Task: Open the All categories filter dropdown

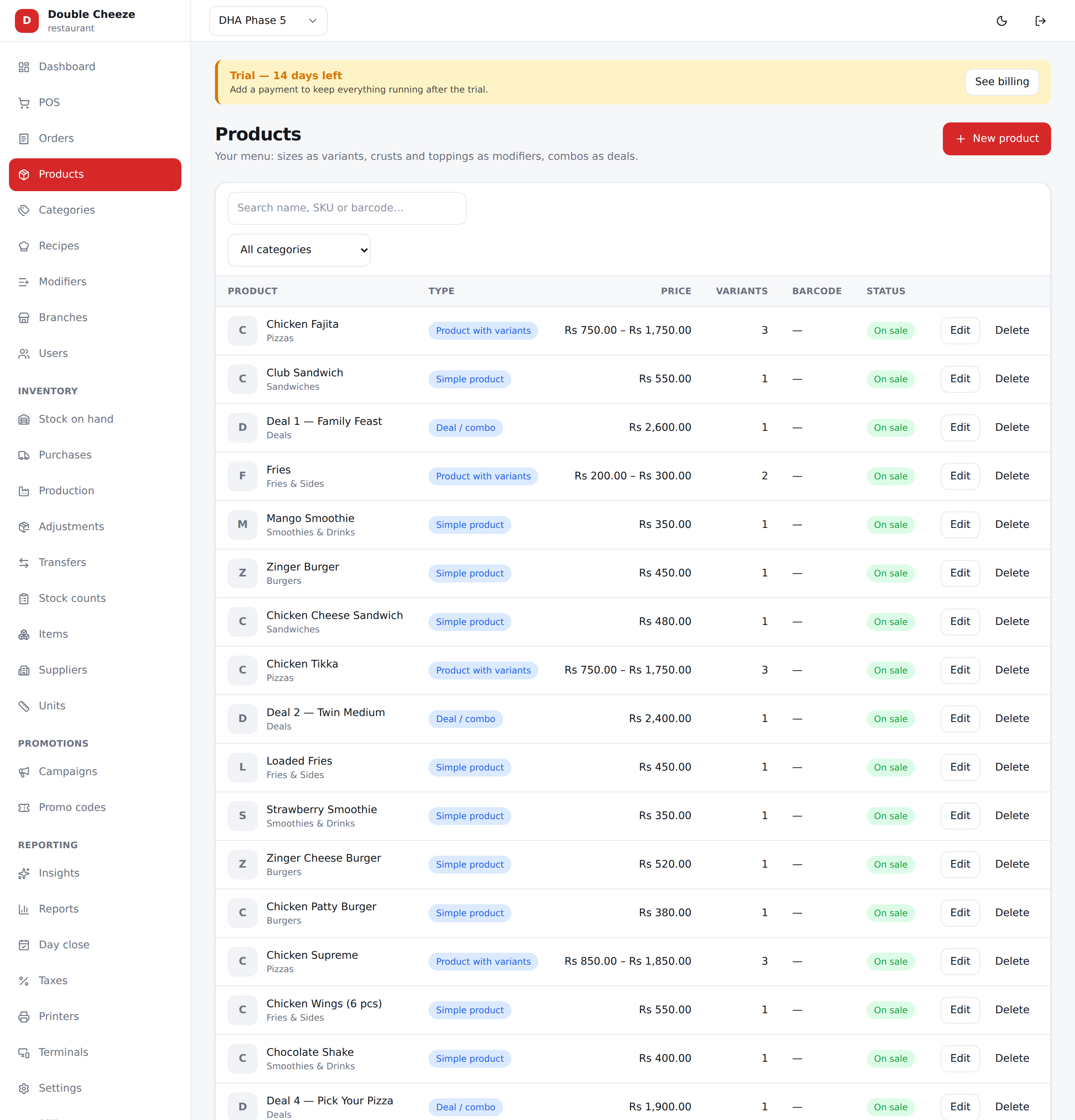Action: pyautogui.click(x=299, y=250)
